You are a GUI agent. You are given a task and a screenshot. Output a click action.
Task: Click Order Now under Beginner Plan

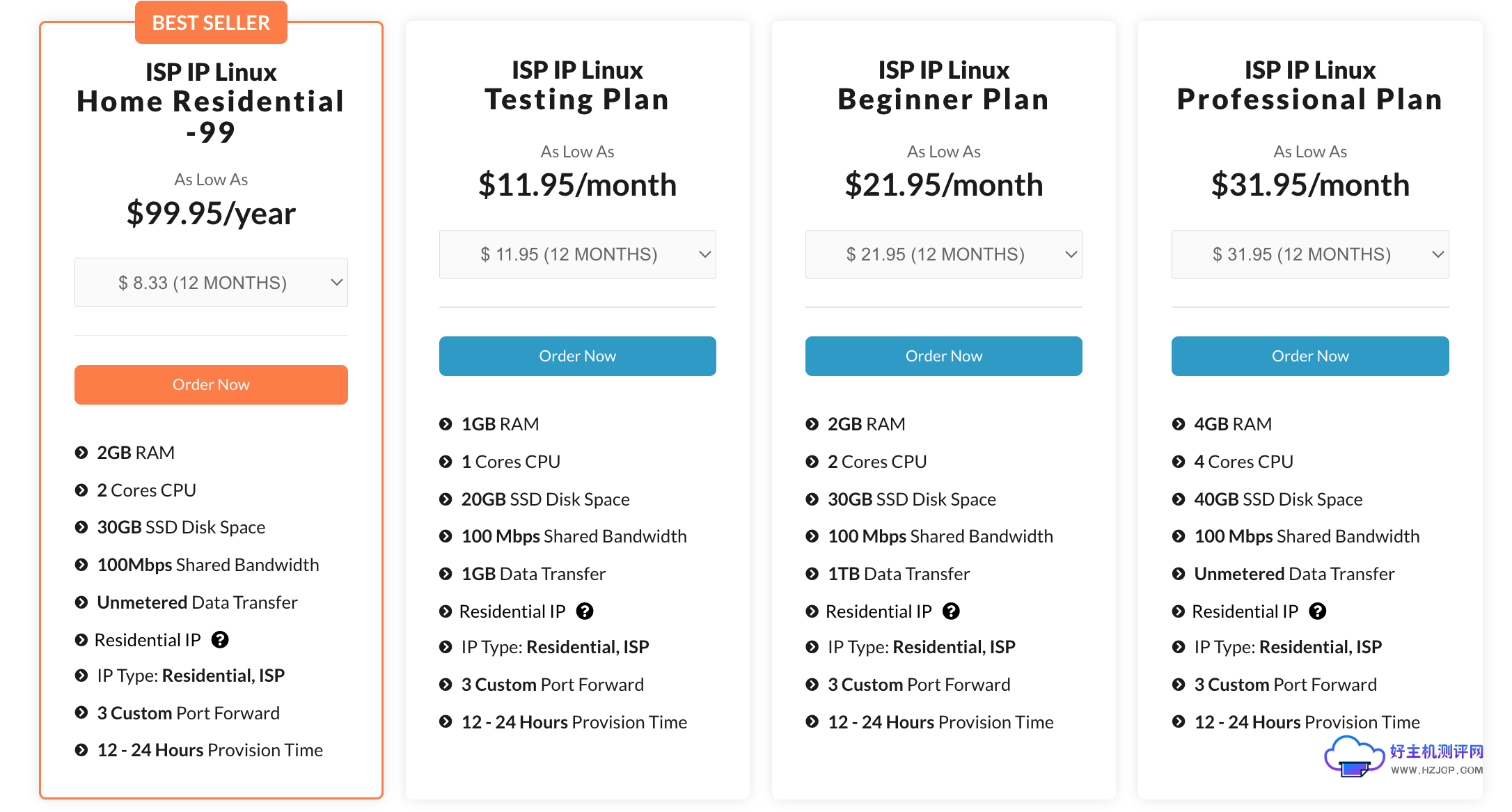point(943,356)
